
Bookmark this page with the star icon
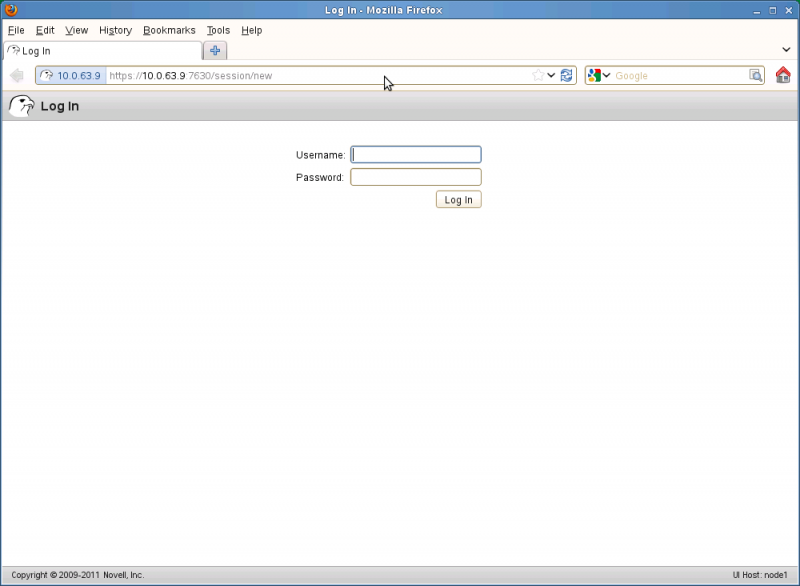(x=538, y=75)
